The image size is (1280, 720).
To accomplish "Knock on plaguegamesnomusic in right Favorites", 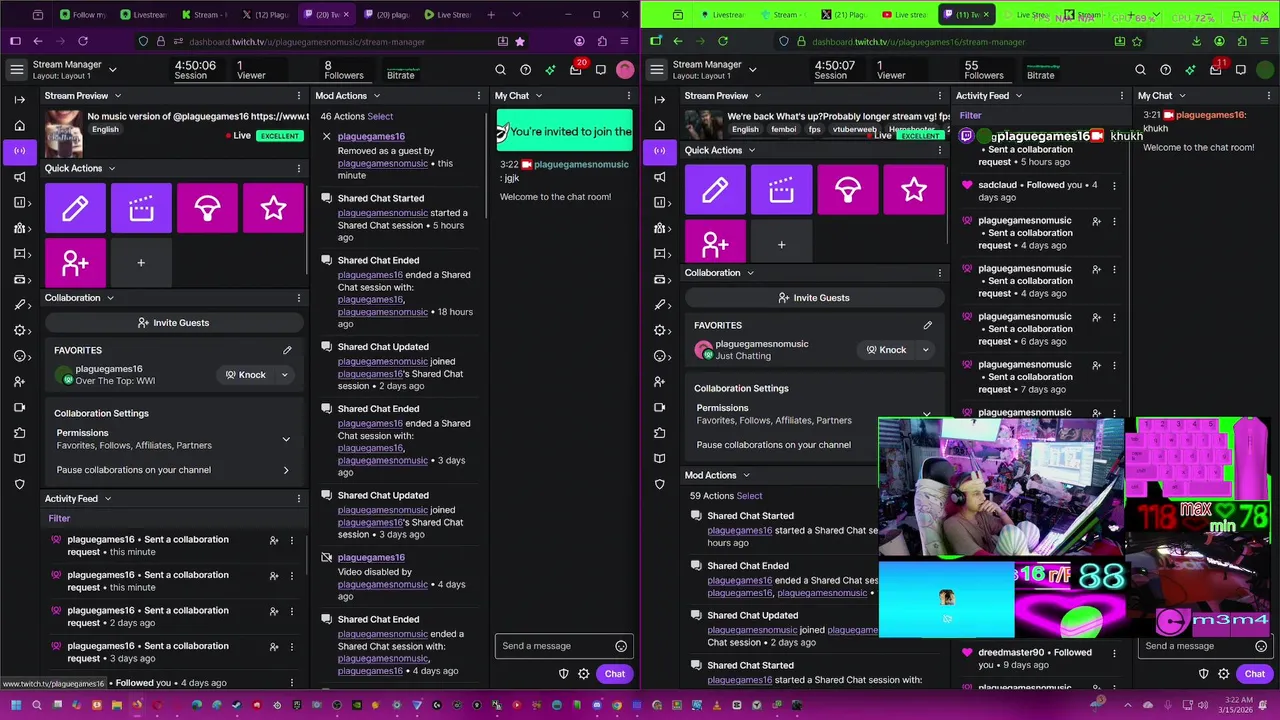I will click(886, 350).
